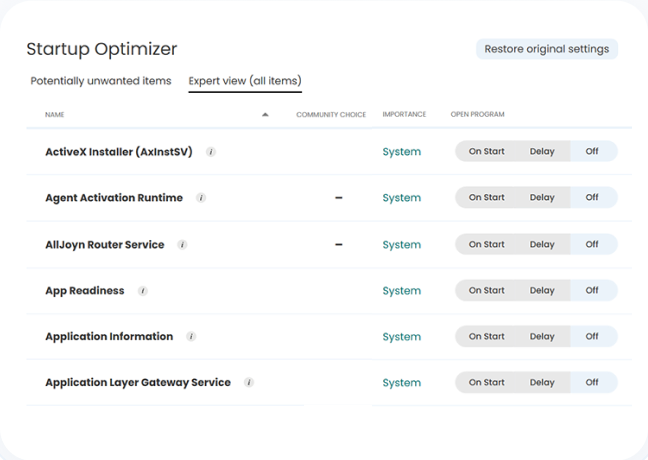Set Agent Activation Runtime to Delay
The width and height of the screenshot is (648, 460).
[x=542, y=197]
